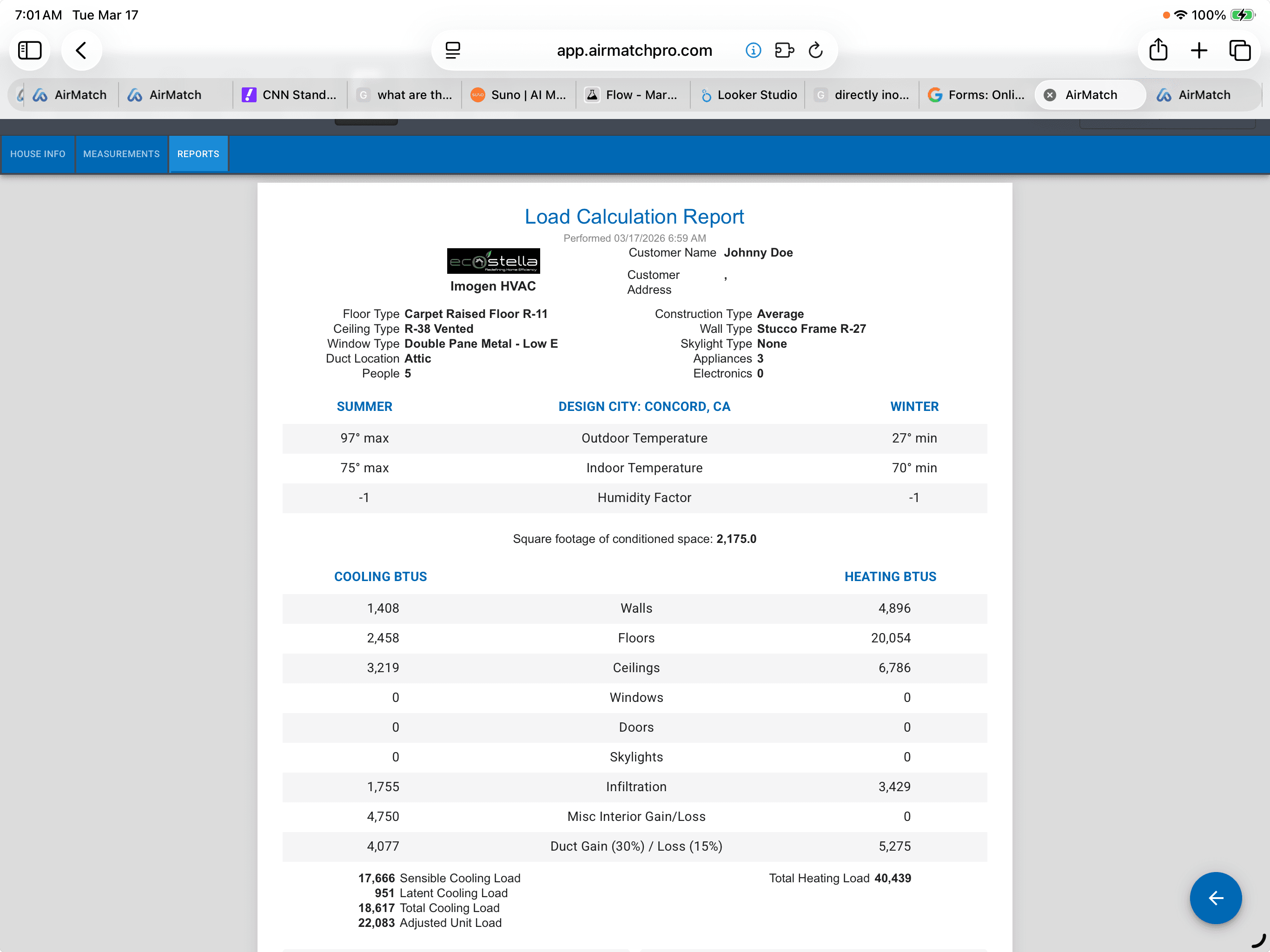Viewport: 1270px width, 952px height.
Task: Click the Infiltration row label
Action: click(636, 787)
